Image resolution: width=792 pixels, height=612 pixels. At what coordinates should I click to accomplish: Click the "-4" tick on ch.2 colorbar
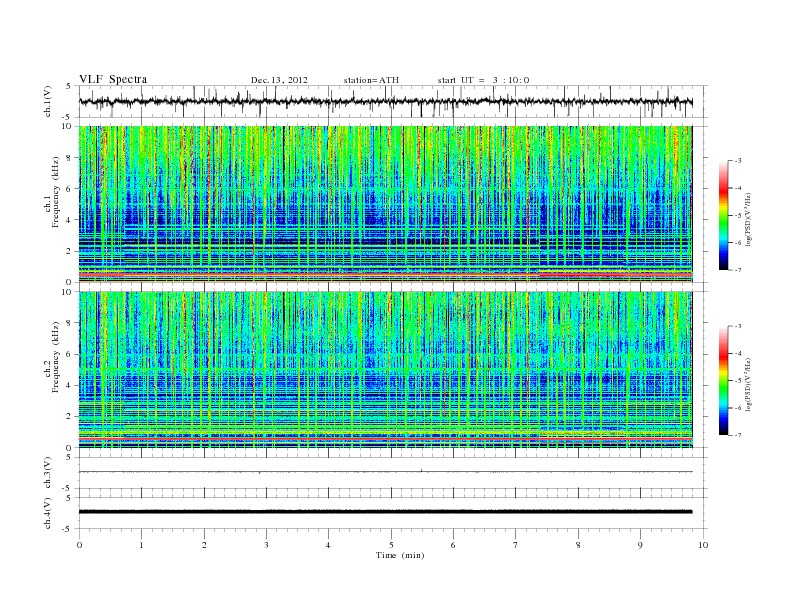pos(737,353)
